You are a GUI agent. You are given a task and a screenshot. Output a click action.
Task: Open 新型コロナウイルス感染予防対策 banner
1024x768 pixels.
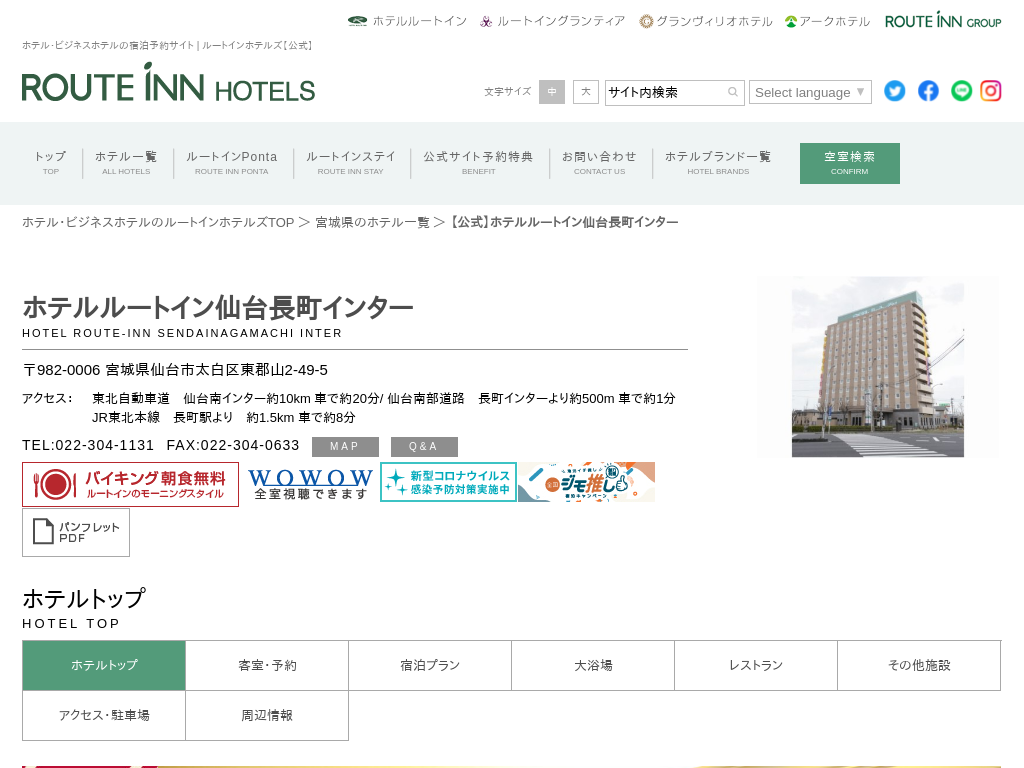[x=449, y=482]
